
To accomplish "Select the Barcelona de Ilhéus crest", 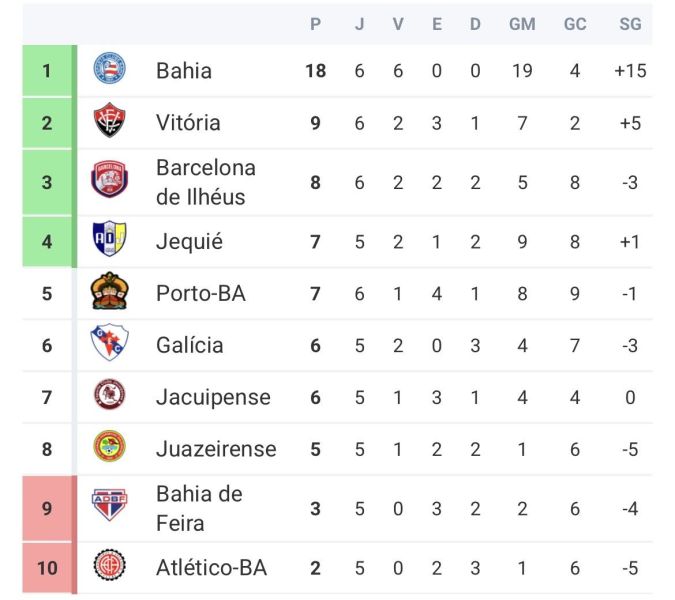I will (x=109, y=181).
